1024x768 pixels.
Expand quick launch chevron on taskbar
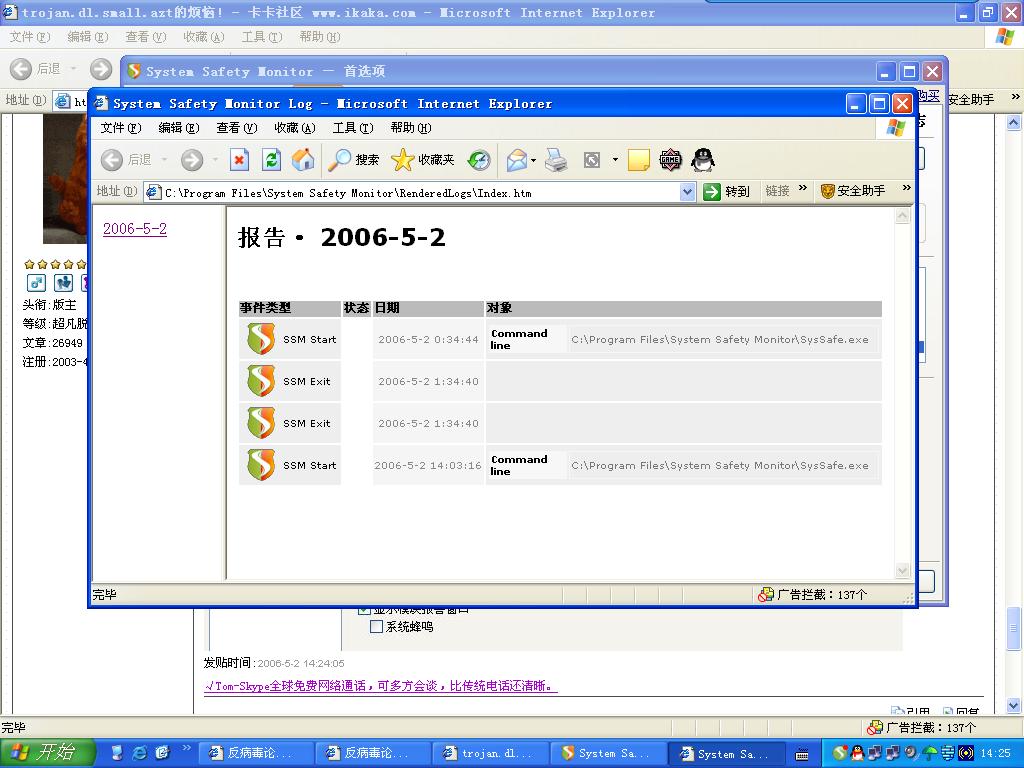click(x=186, y=748)
